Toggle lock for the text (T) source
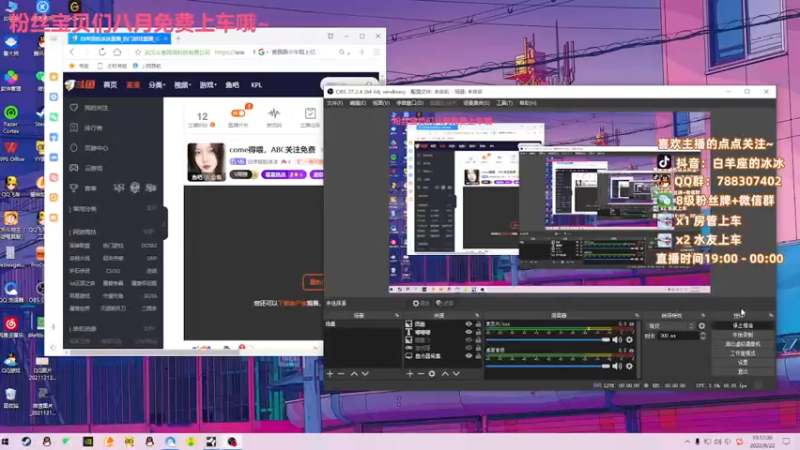The image size is (800, 450). [478, 332]
